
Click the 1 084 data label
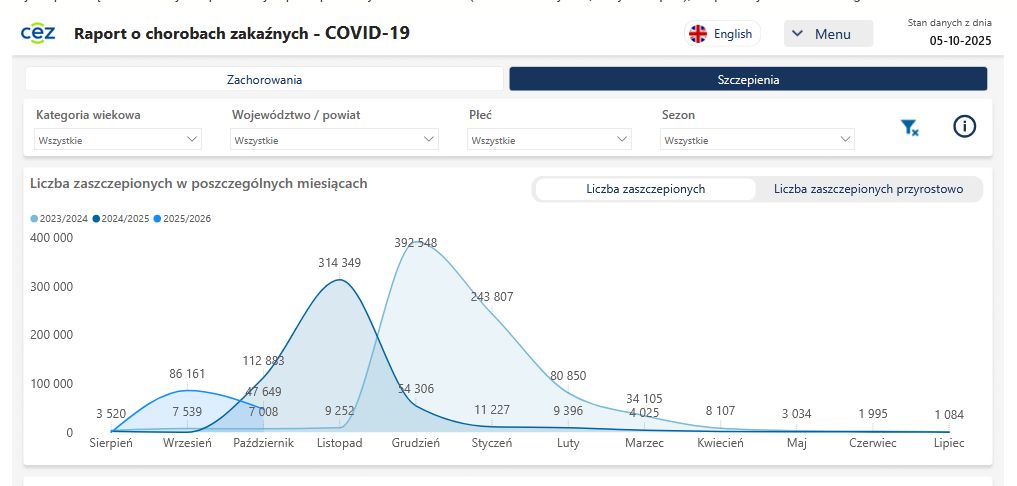pos(949,415)
